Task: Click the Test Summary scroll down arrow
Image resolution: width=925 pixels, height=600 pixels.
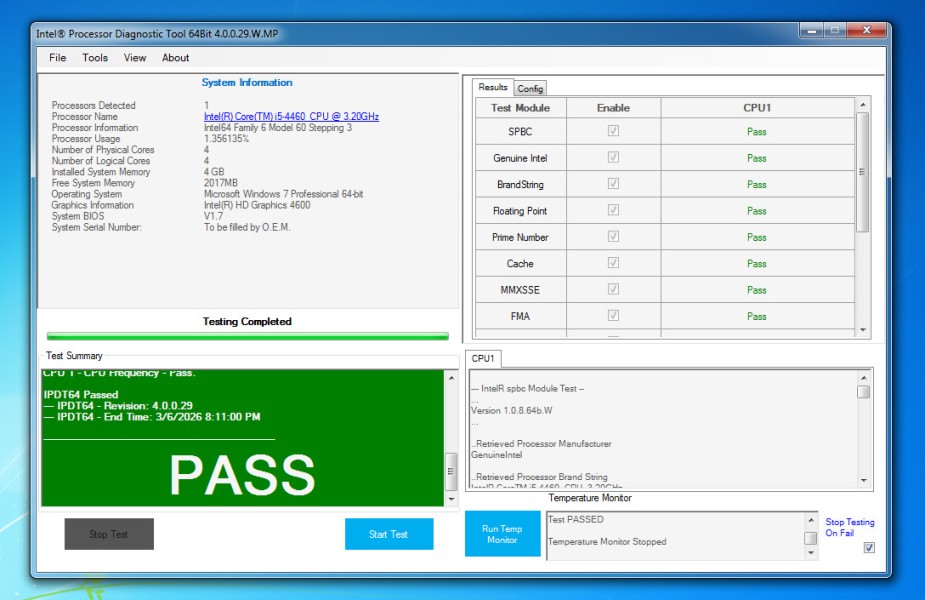Action: click(x=450, y=498)
